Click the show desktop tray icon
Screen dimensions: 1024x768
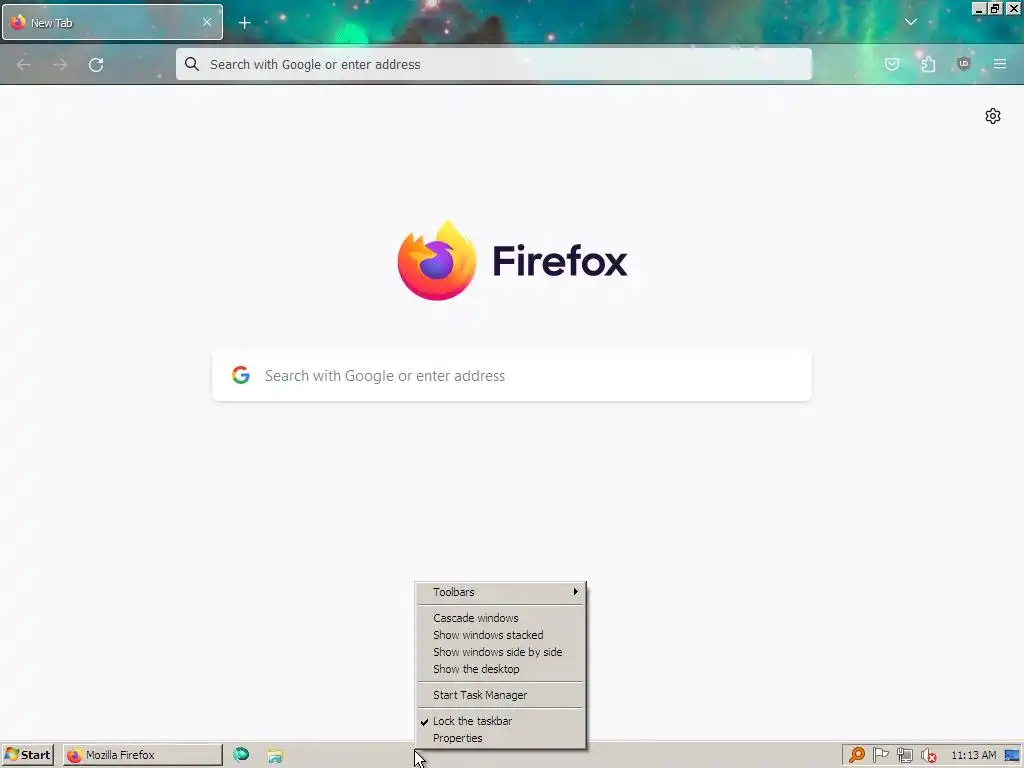point(1012,756)
